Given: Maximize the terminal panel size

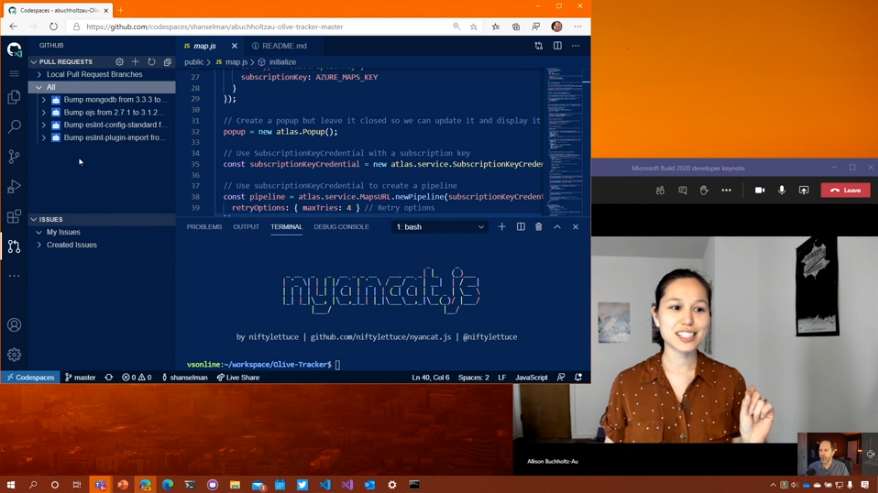Looking at the screenshot, I should coord(557,227).
